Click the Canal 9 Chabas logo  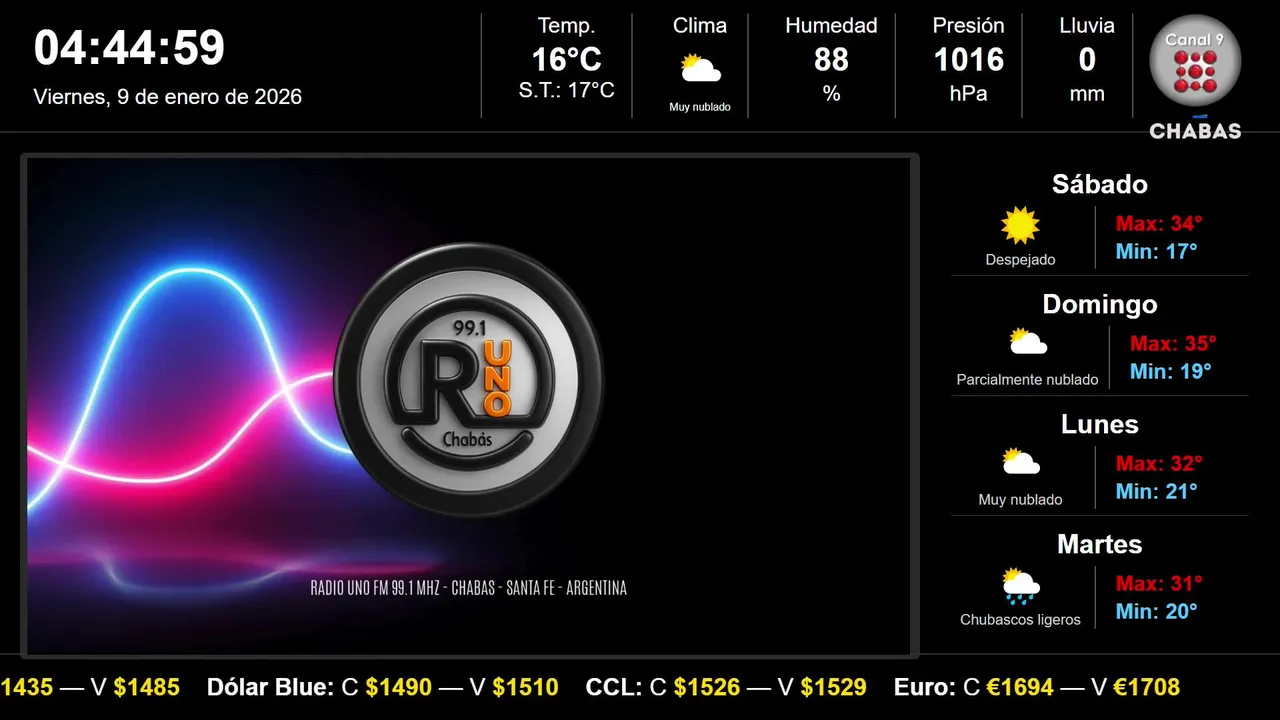pyautogui.click(x=1195, y=76)
